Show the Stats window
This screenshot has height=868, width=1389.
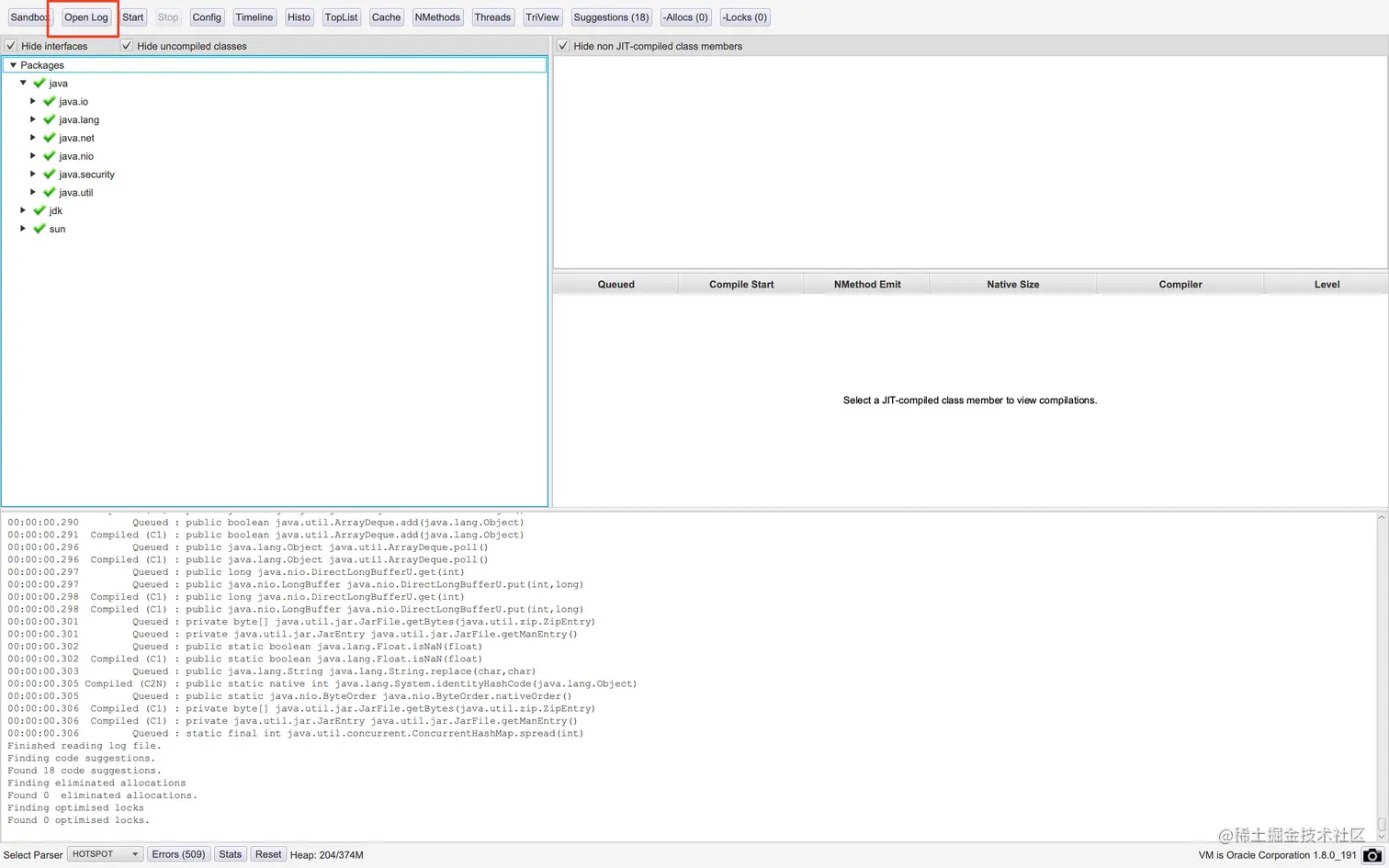pyautogui.click(x=230, y=854)
